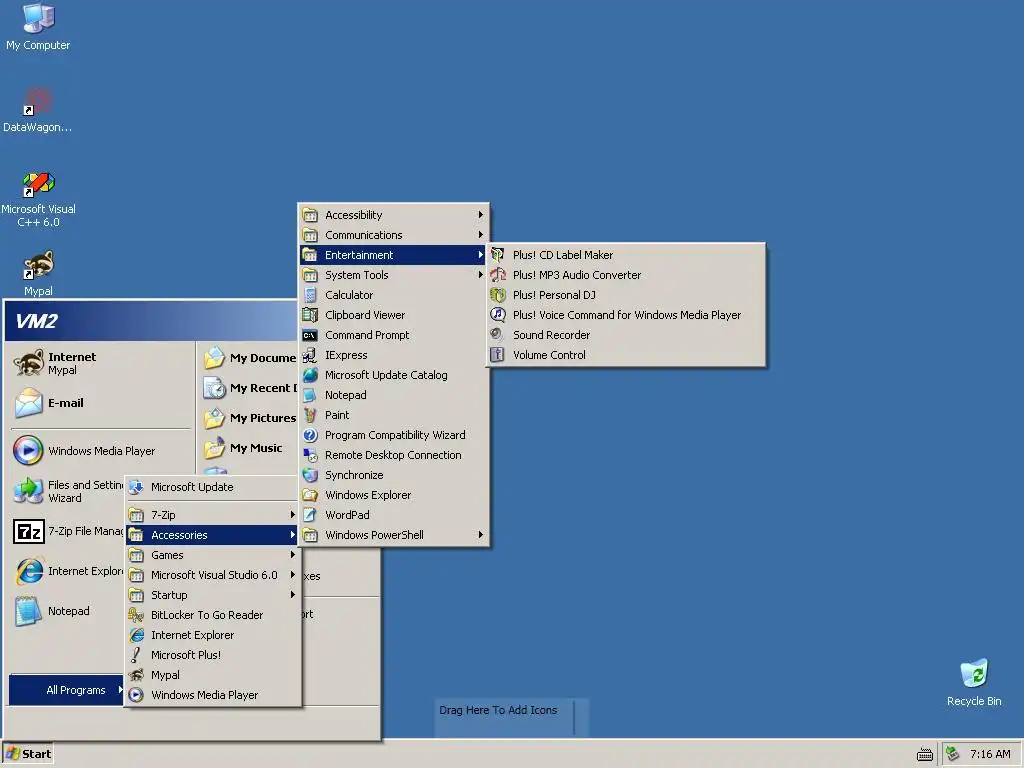This screenshot has width=1024, height=768.
Task: Select Entertainment in the Accessories menu
Action: 394,255
